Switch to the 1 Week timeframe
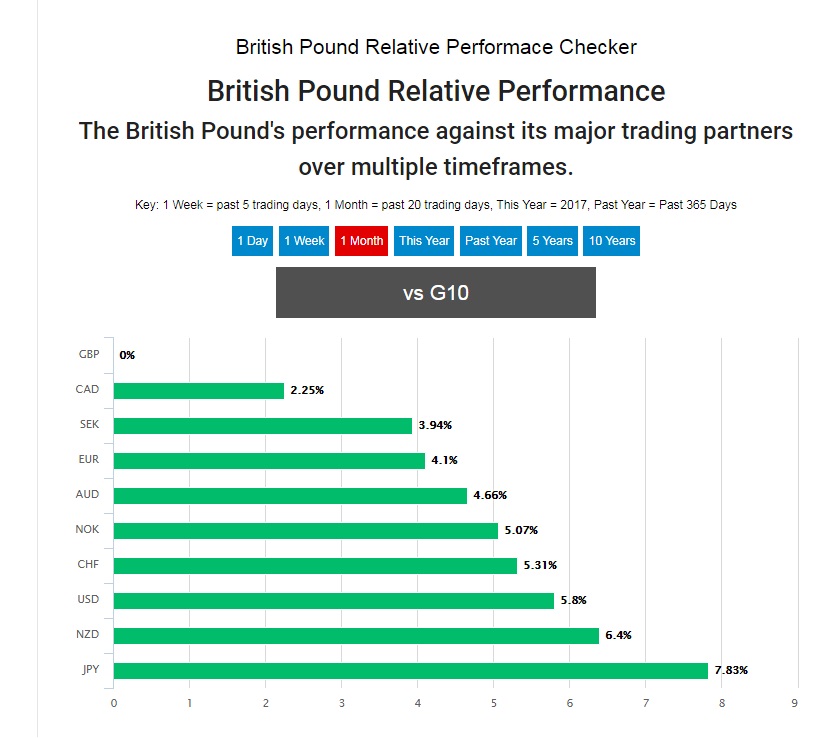 tap(304, 241)
